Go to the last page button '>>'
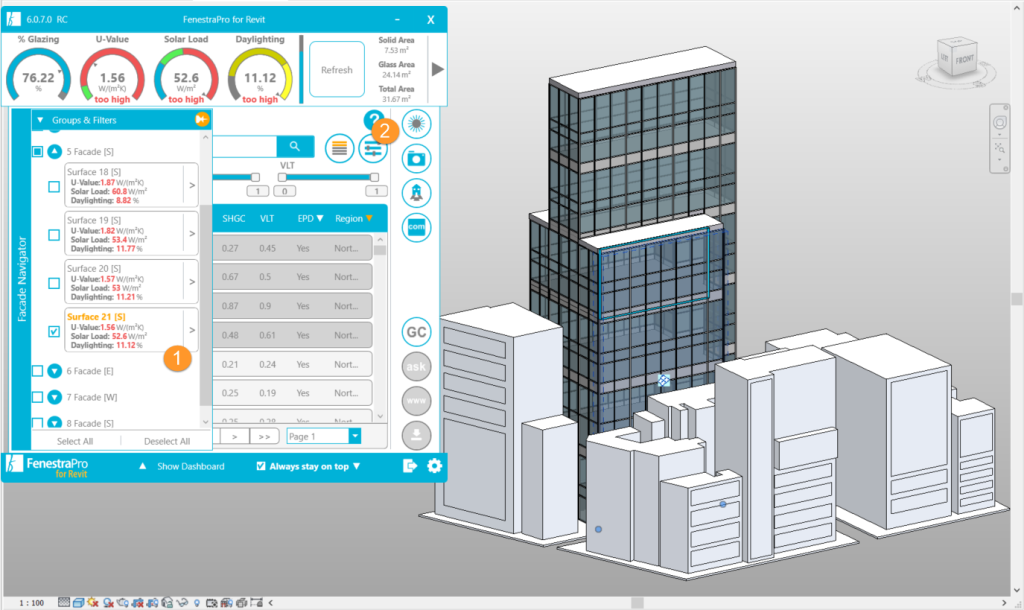 (x=264, y=436)
